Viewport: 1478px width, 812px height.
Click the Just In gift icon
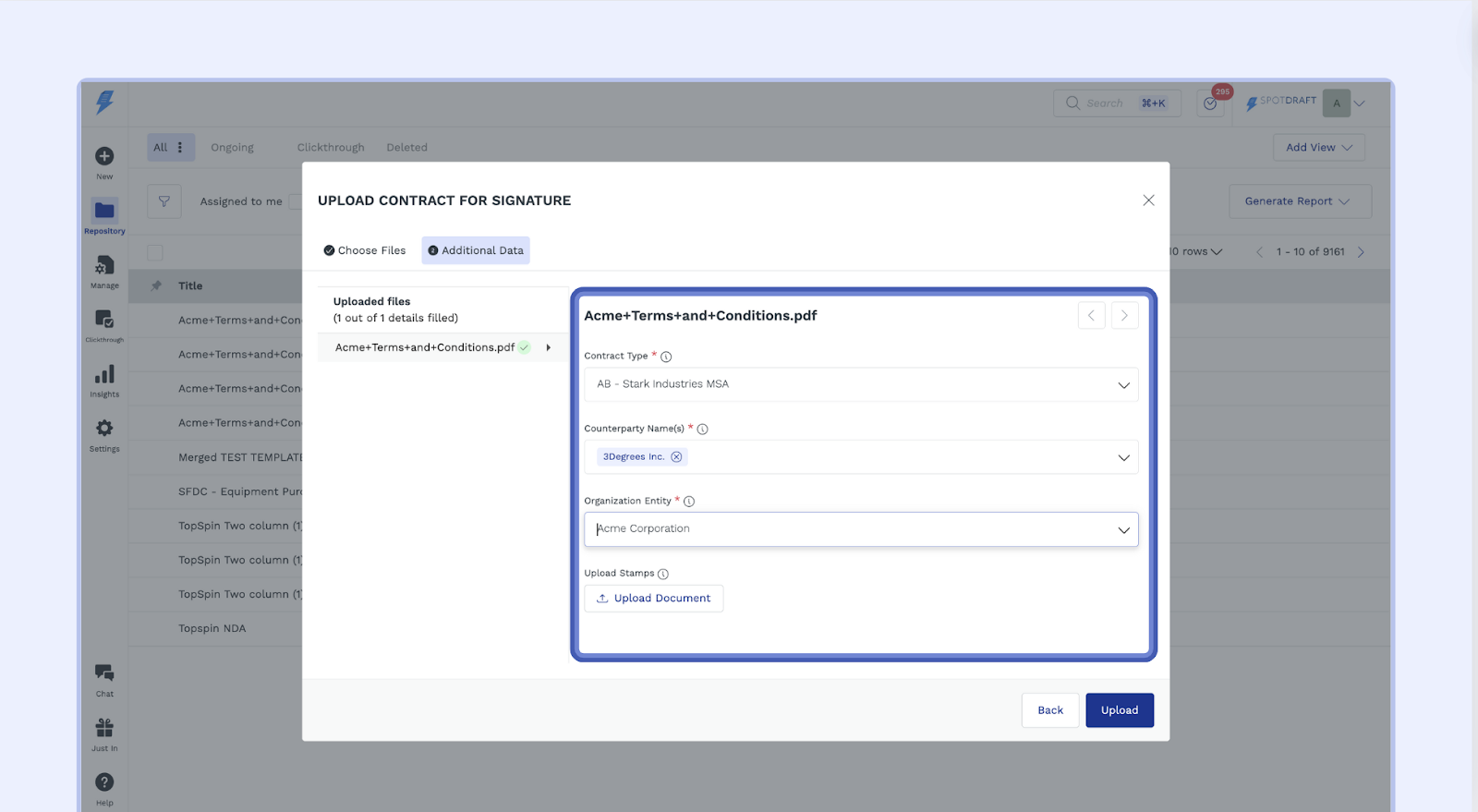pyautogui.click(x=104, y=728)
